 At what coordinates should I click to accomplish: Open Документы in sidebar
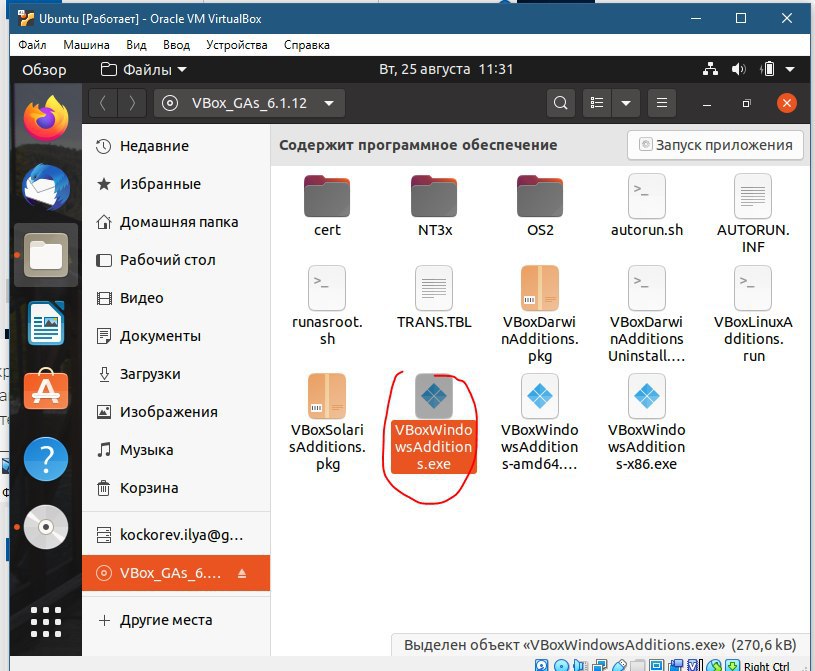click(x=176, y=336)
